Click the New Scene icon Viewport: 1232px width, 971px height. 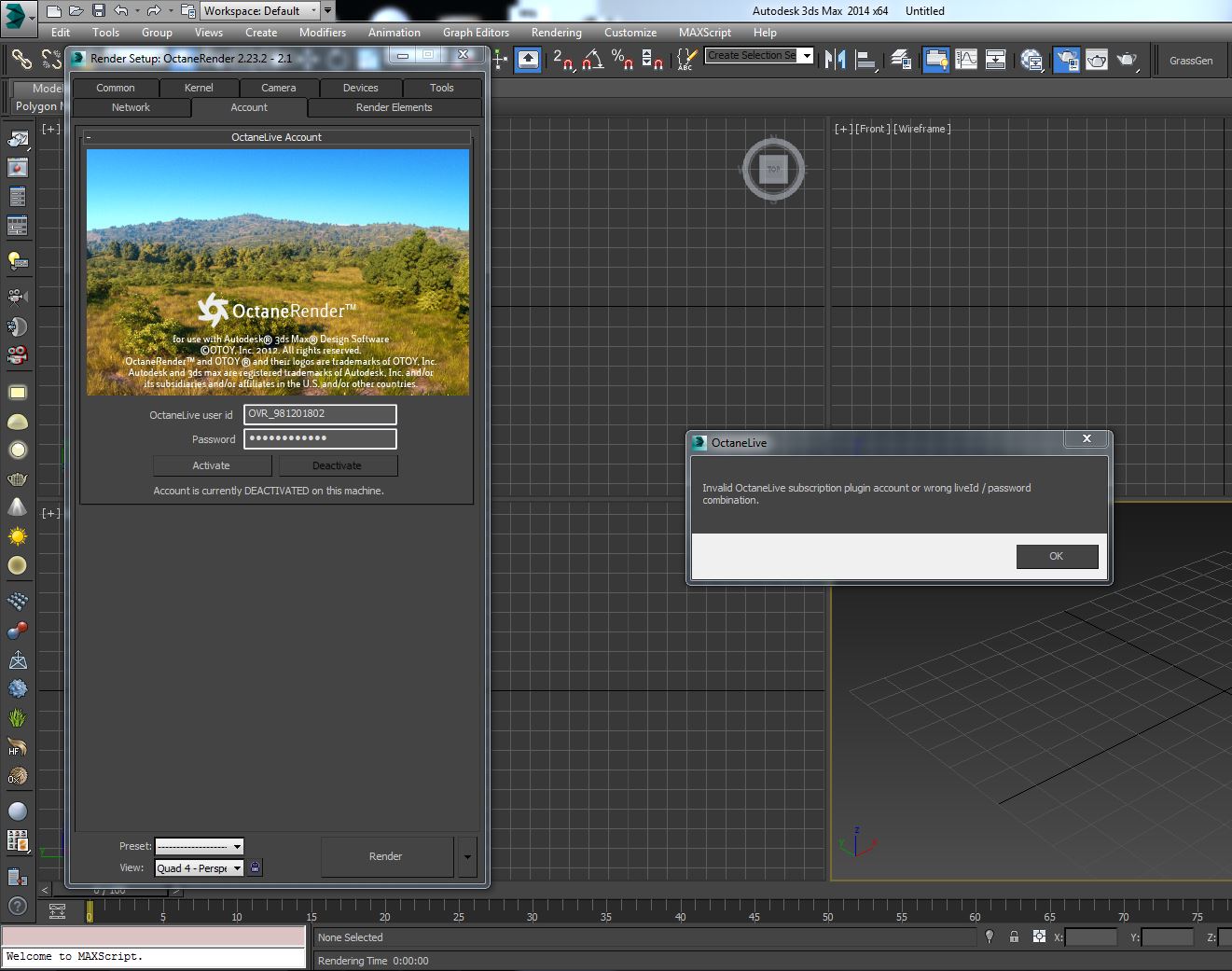coord(53,11)
